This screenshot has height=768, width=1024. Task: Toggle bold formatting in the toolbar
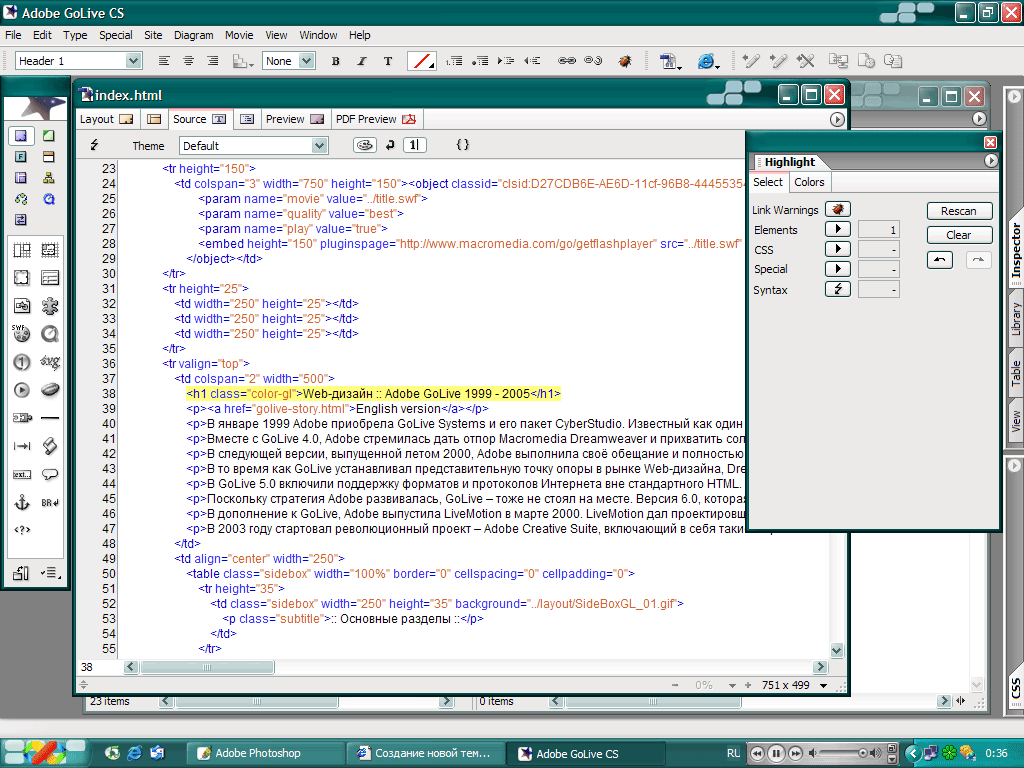[335, 61]
